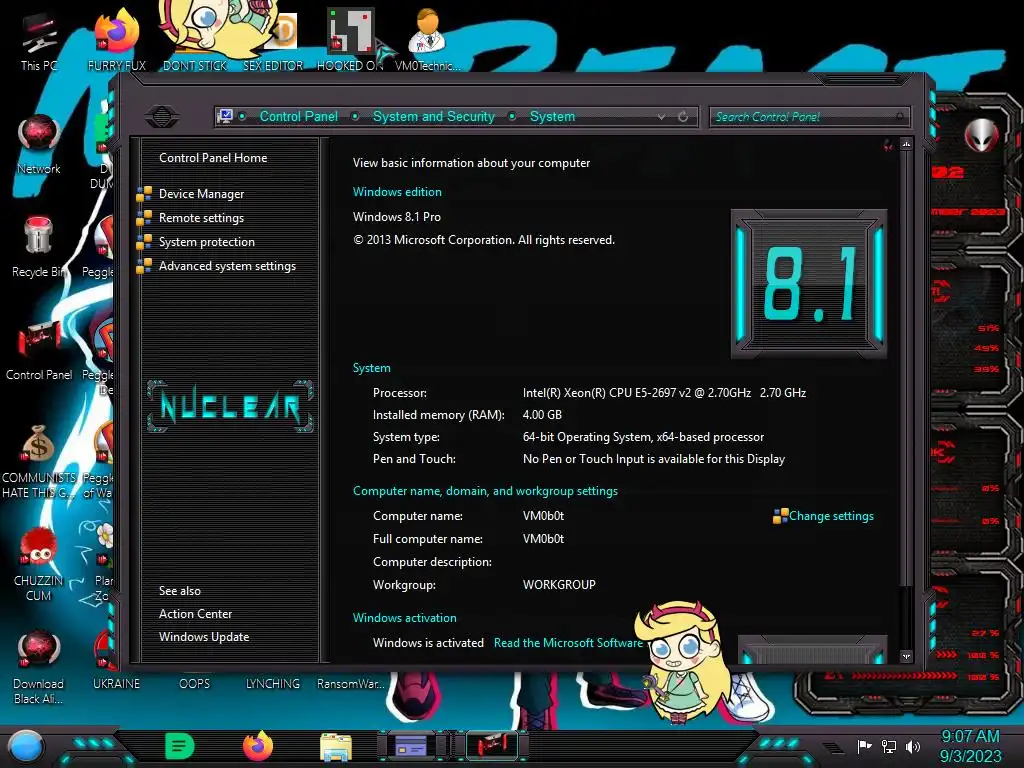Select the active Control Panel taskbar button
This screenshot has height=768, width=1024.
492,746
